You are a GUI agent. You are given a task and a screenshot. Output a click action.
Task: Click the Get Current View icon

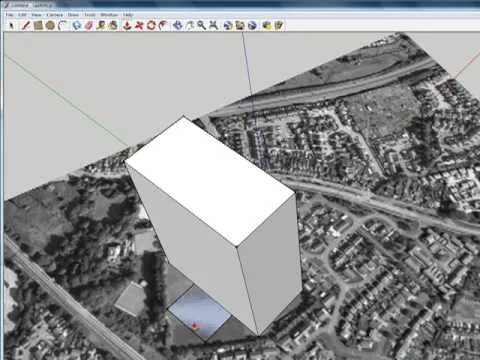coord(228,25)
